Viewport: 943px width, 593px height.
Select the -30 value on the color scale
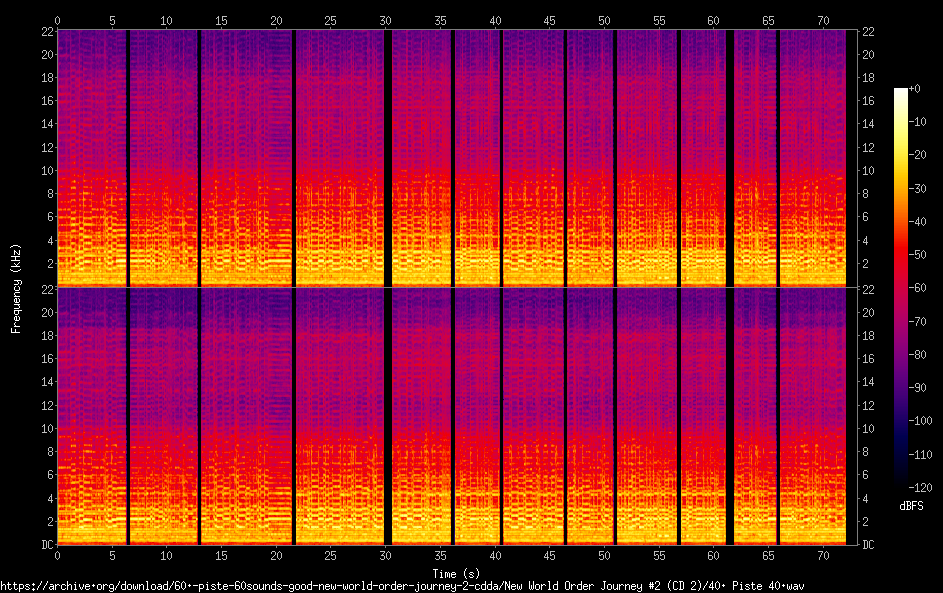point(918,188)
